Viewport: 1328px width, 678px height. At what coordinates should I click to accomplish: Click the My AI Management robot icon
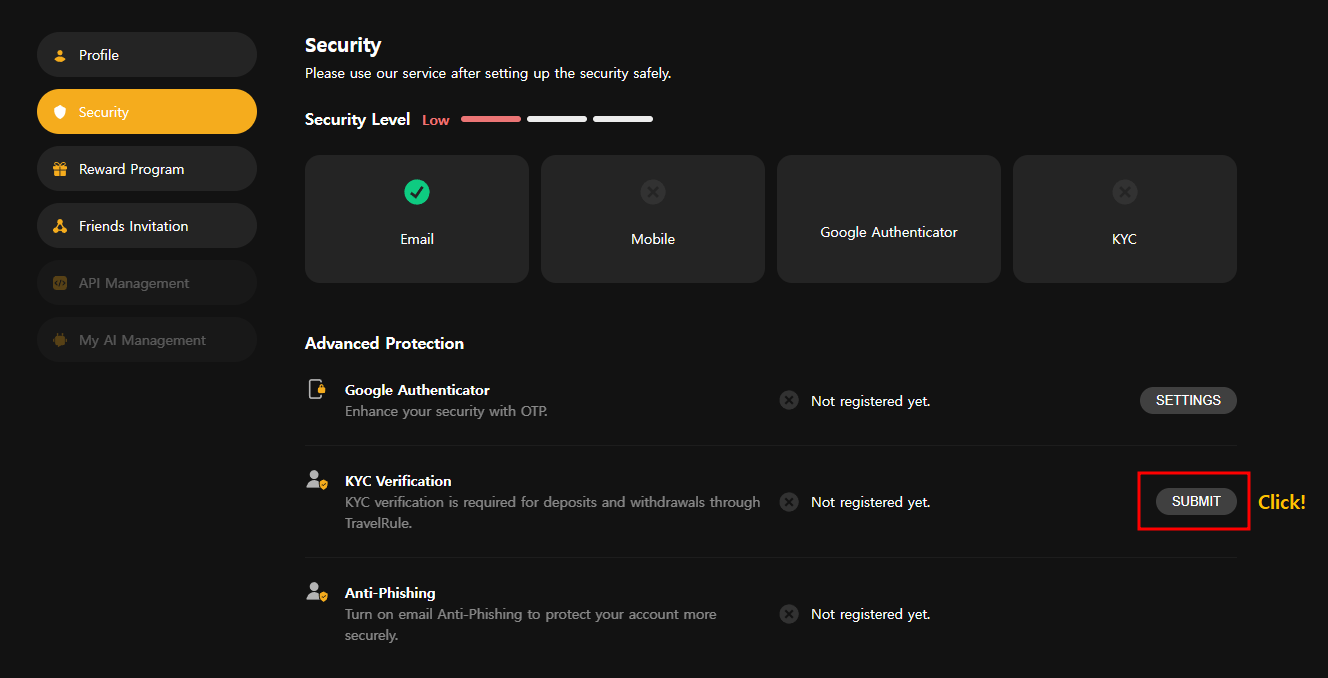point(60,340)
